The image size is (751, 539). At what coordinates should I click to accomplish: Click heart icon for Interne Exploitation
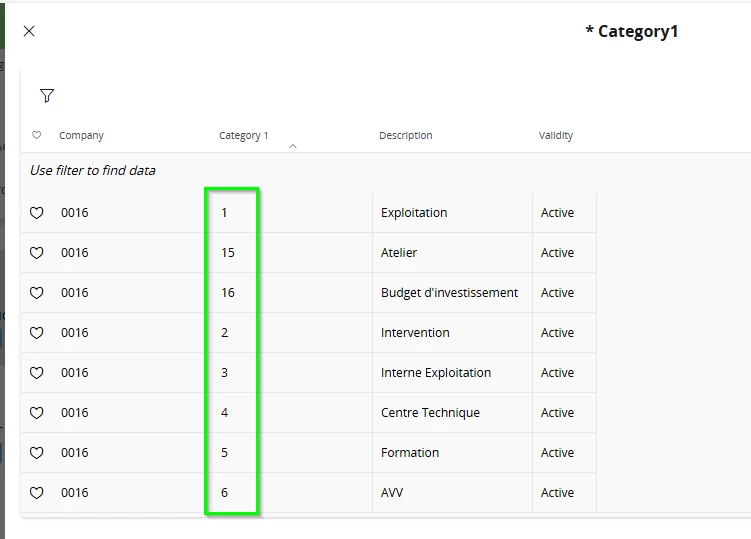(37, 373)
